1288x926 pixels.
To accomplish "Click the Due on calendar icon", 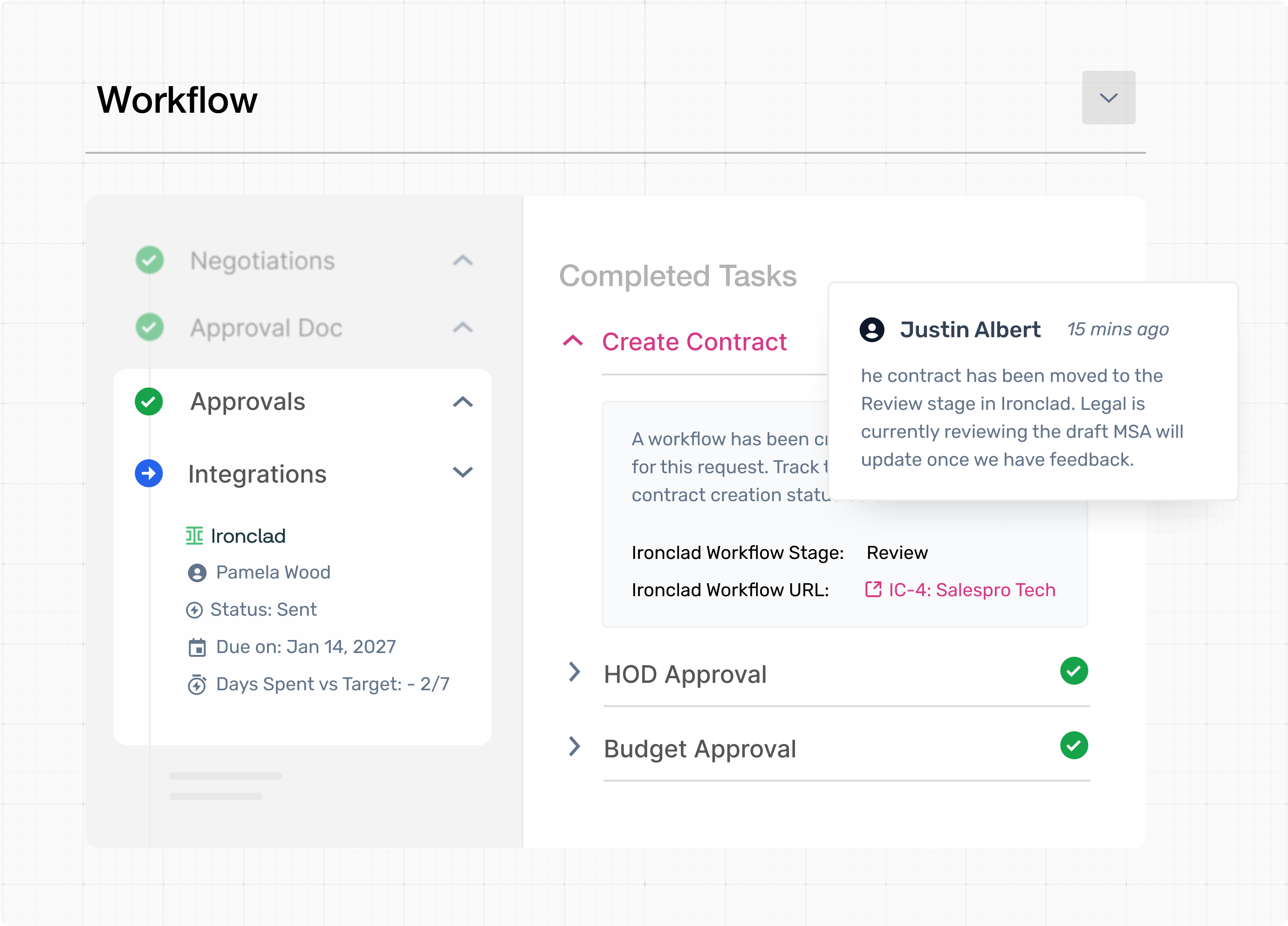I will tap(197, 647).
